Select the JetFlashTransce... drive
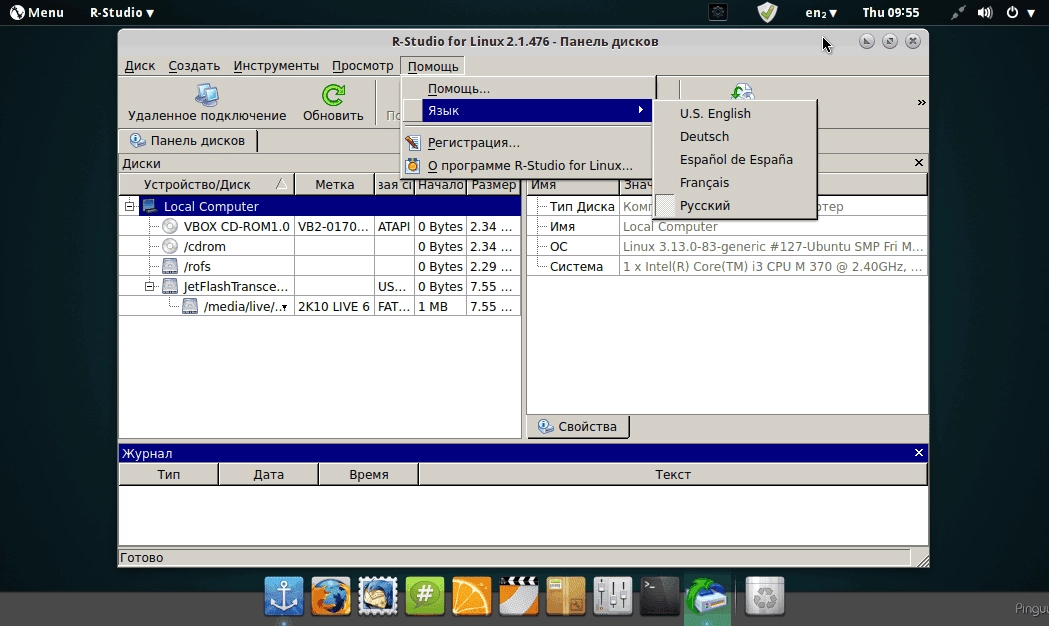1049x626 pixels. [x=235, y=286]
